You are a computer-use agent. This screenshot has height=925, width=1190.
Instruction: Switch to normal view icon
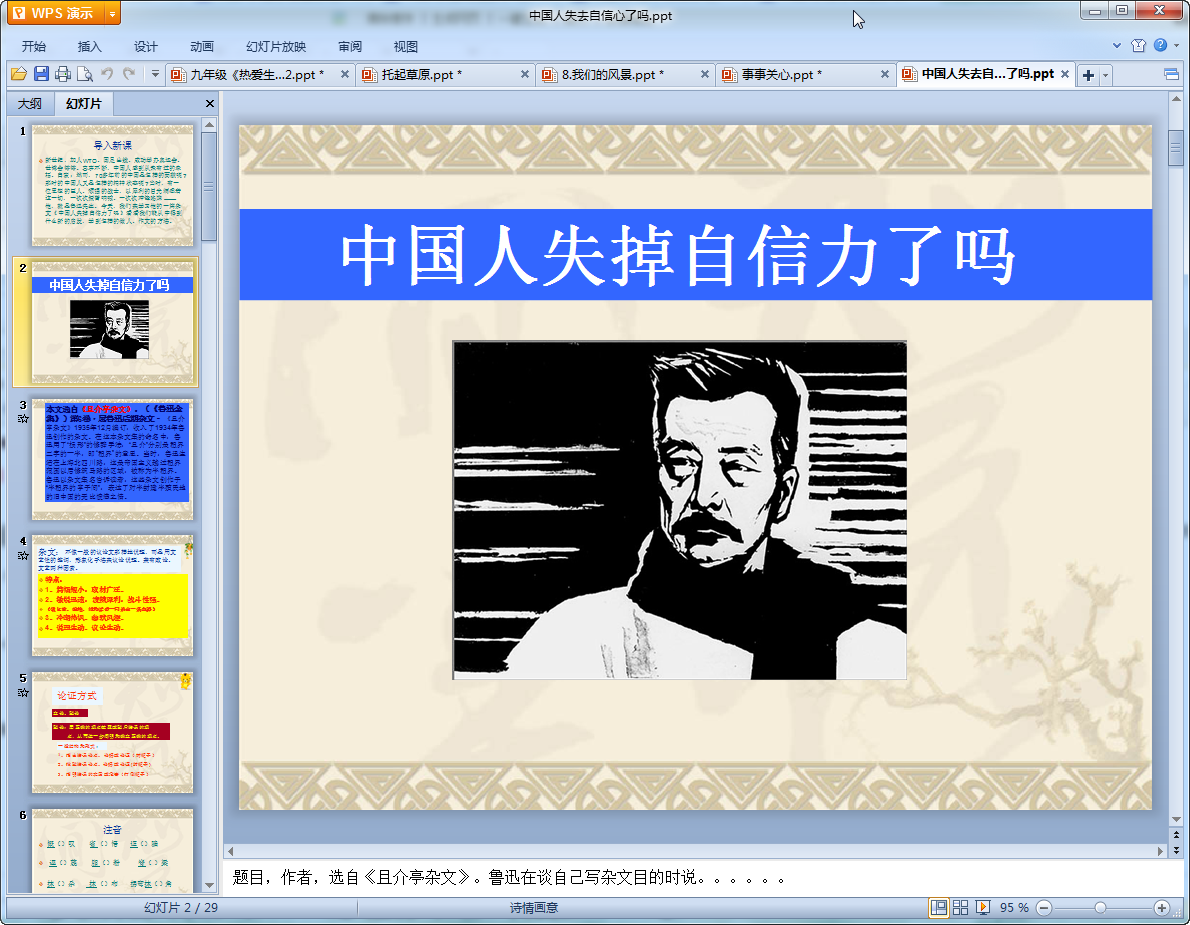(x=939, y=907)
